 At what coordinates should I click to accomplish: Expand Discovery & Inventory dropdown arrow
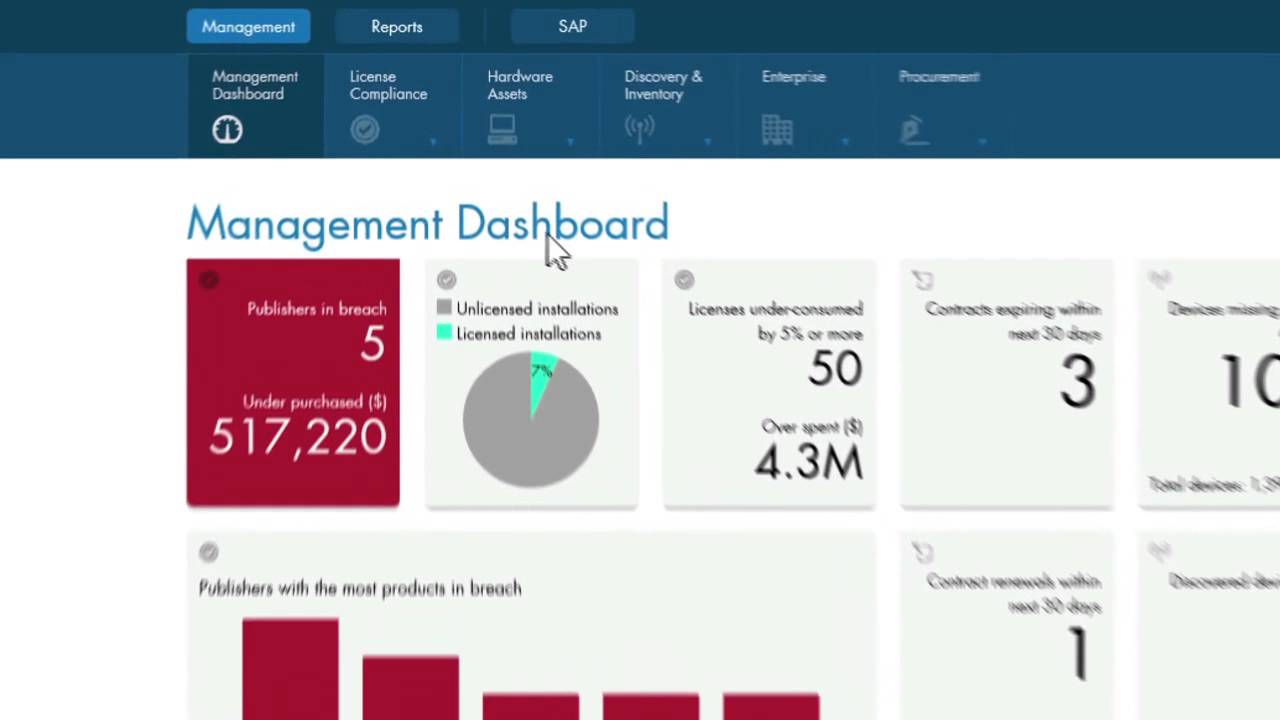point(707,142)
